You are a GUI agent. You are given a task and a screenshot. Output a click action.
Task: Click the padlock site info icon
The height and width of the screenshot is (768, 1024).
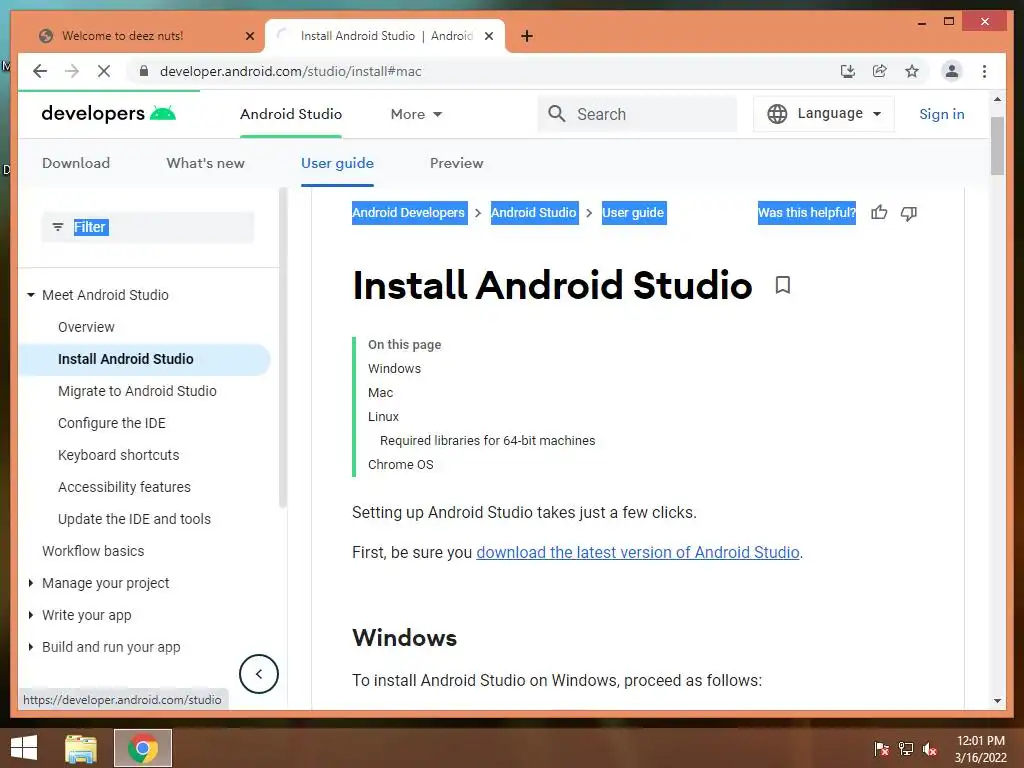[x=144, y=71]
